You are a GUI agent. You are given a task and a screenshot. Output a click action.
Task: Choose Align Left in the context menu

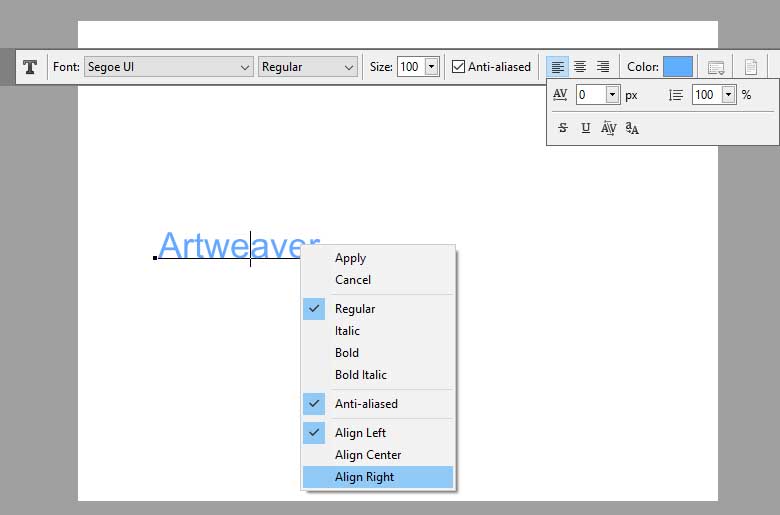[x=378, y=432]
